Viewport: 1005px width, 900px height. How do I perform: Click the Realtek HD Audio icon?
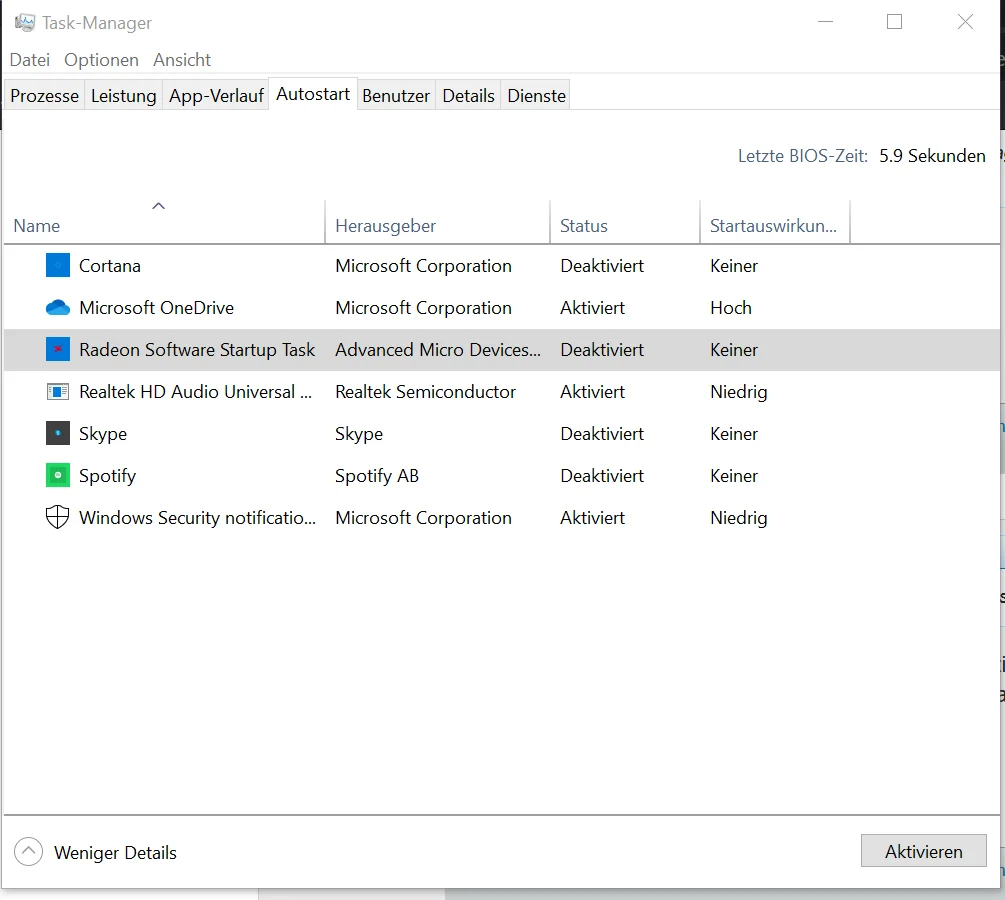tap(58, 392)
